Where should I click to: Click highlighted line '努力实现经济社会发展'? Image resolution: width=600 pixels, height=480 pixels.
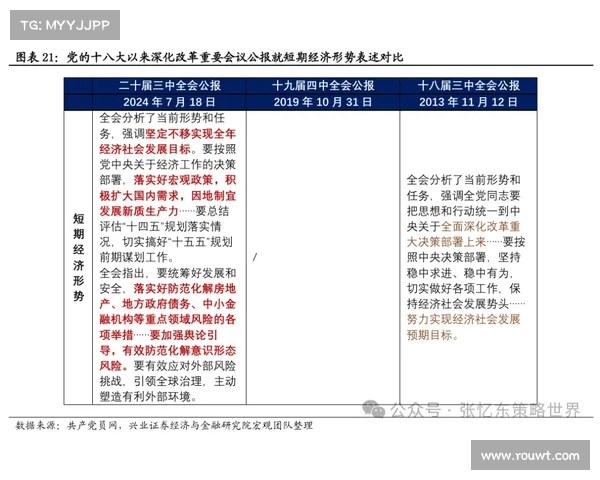[463, 319]
